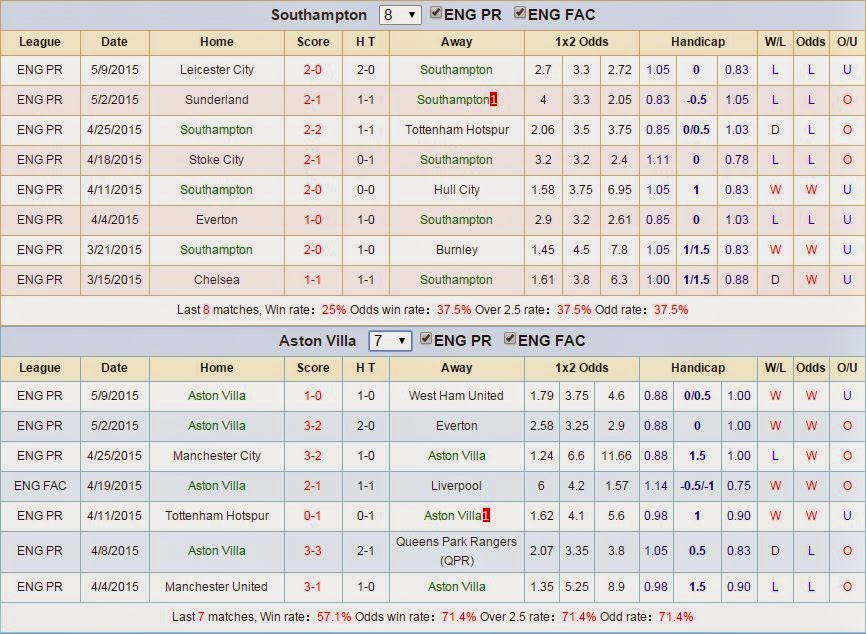Viewport: 866px width, 634px height.
Task: Open Burnley team link
Action: click(457, 250)
